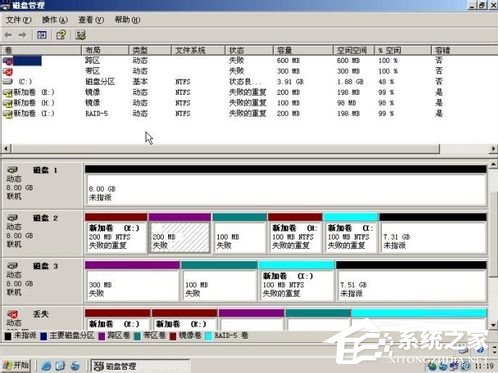Click the % 空闲 column header
The width and height of the screenshot is (498, 373).
[403, 50]
